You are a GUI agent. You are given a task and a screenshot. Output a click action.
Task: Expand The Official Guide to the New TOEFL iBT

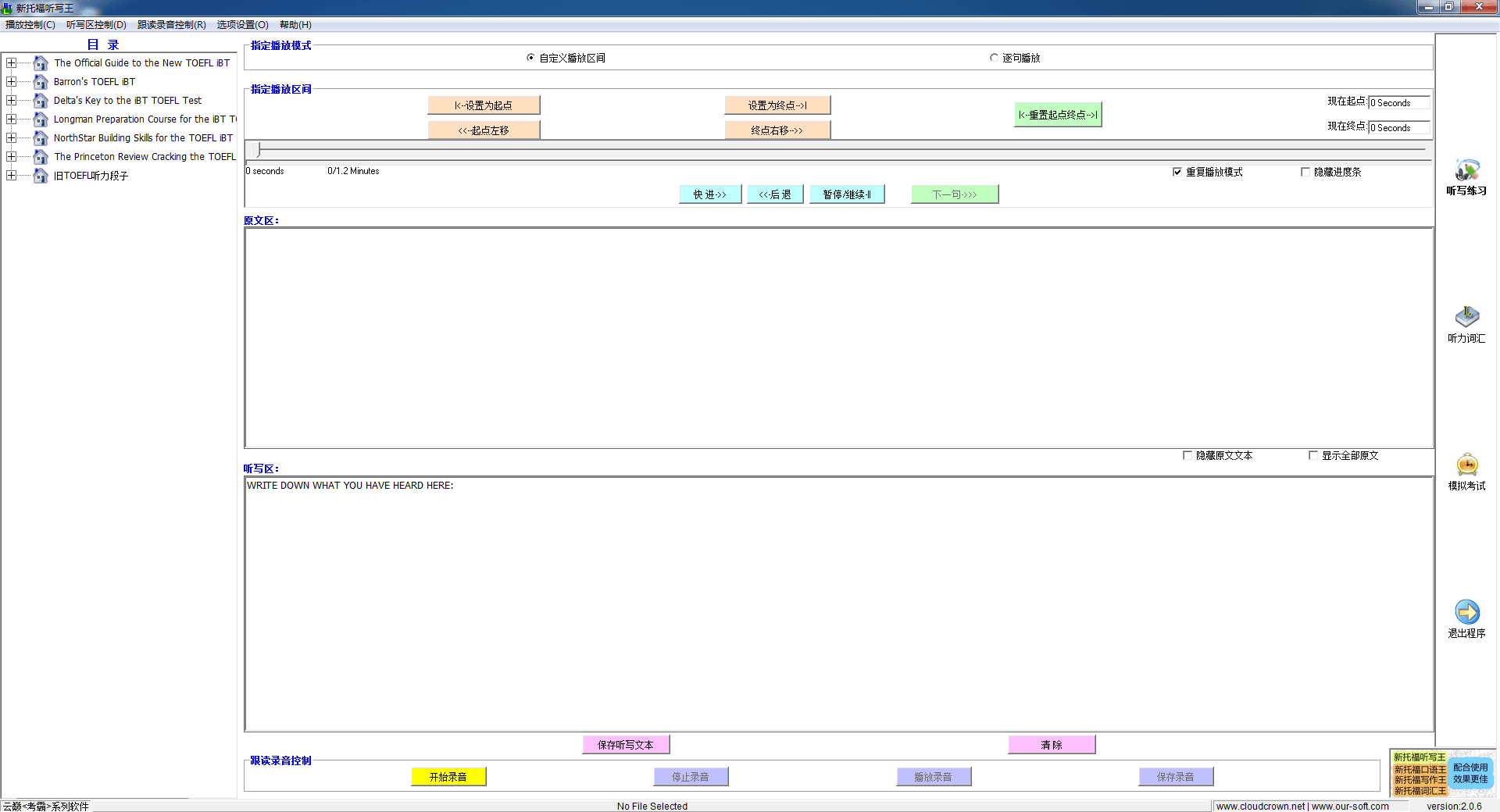(11, 63)
